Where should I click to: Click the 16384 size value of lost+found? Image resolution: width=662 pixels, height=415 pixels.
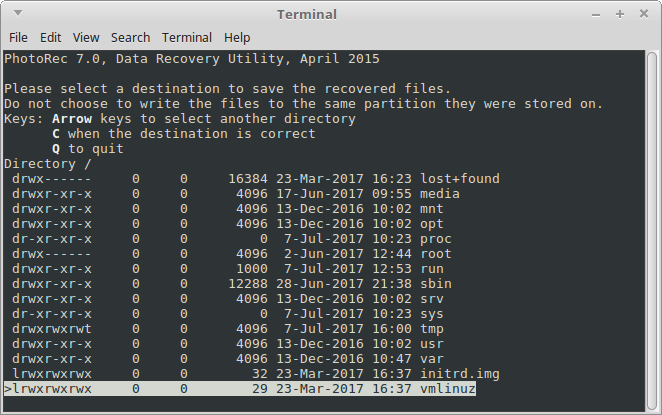248,179
